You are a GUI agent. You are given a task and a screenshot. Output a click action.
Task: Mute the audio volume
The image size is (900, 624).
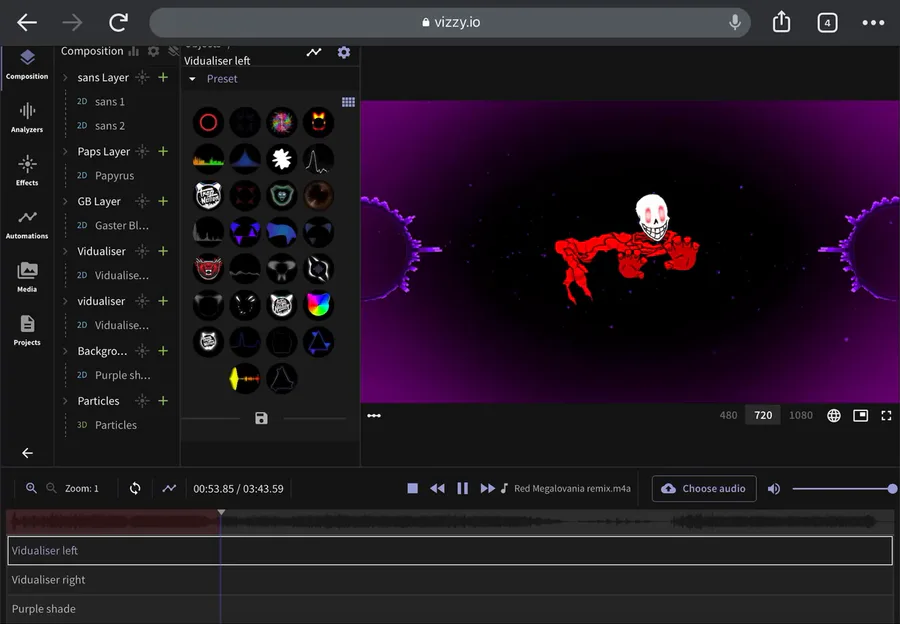tap(774, 489)
